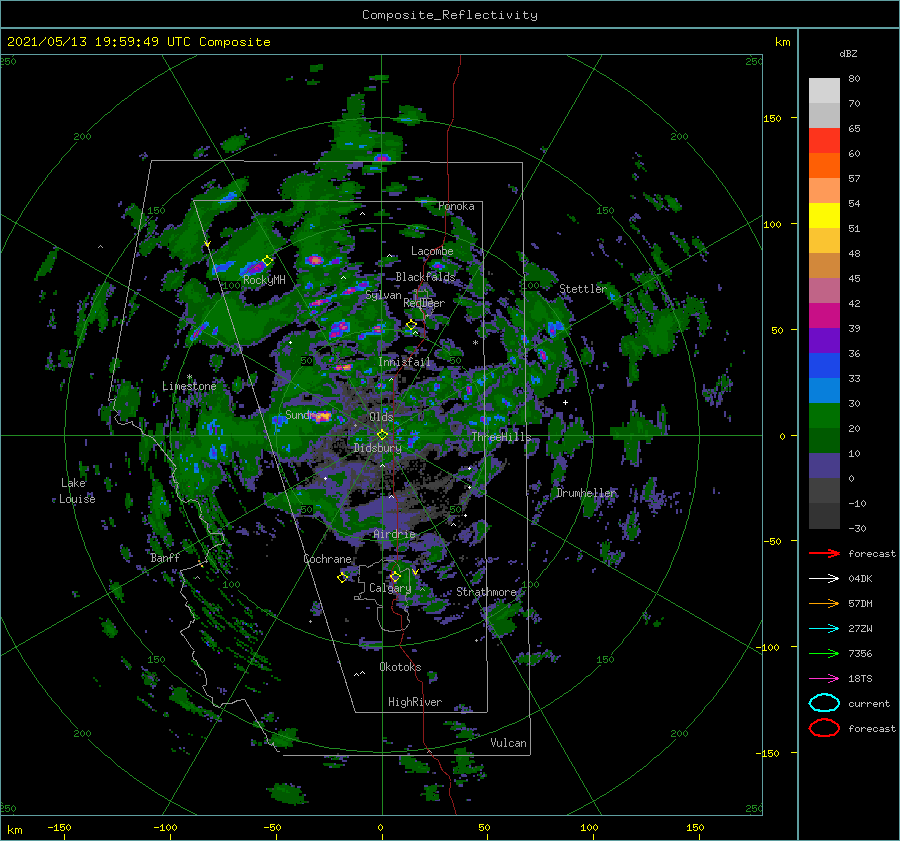Click the Lake Louise label
Screen dimensions: 900x841
77,491
